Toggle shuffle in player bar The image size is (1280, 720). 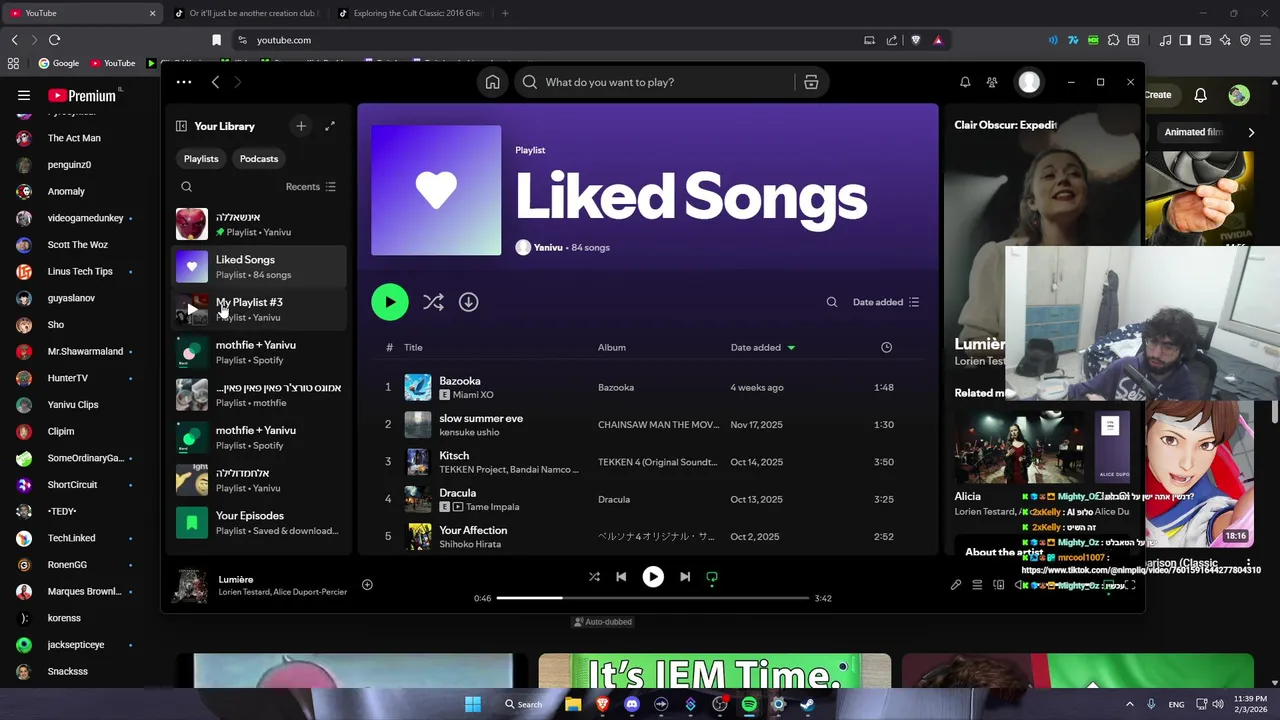tap(594, 577)
